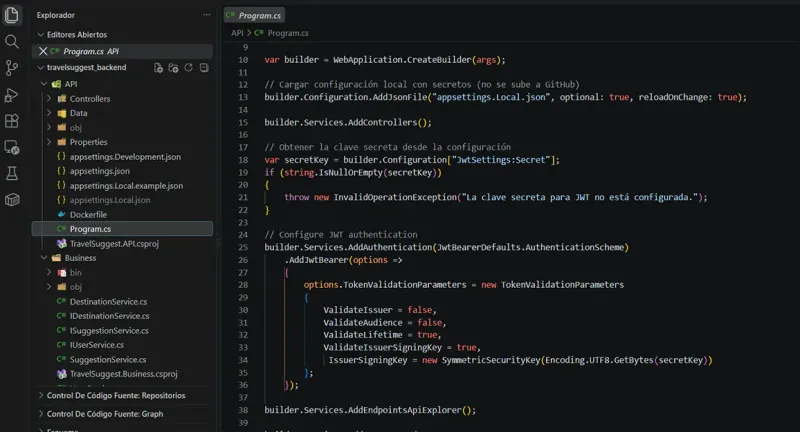Expand the Properties folder
Screen dimensions: 800x432
(49, 142)
